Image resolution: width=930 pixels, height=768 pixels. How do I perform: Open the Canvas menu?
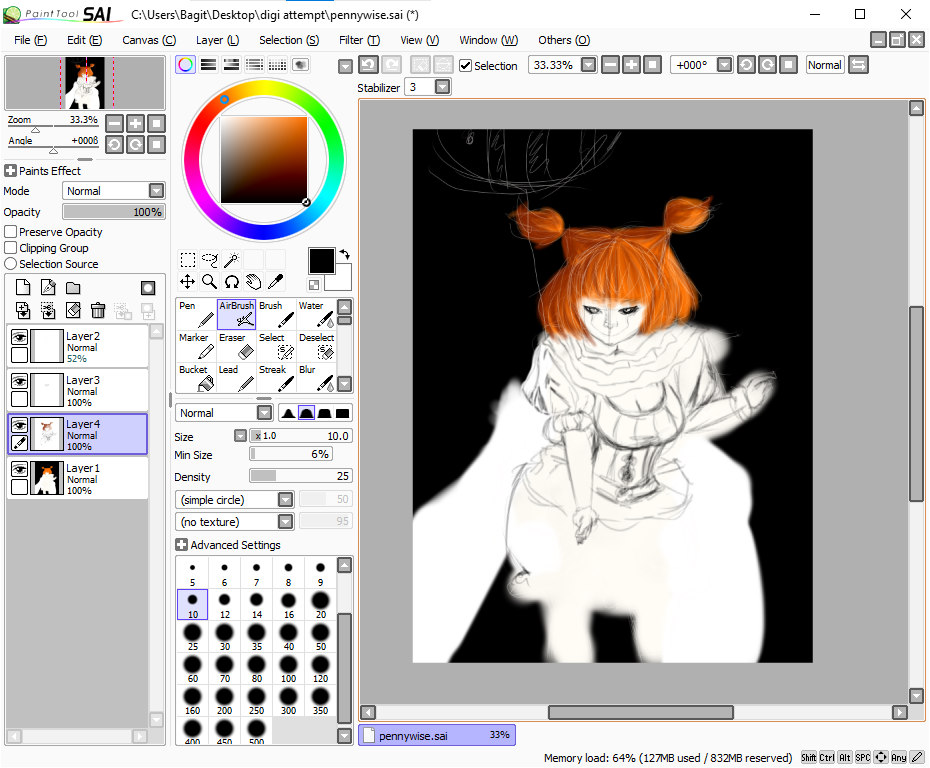pos(149,40)
